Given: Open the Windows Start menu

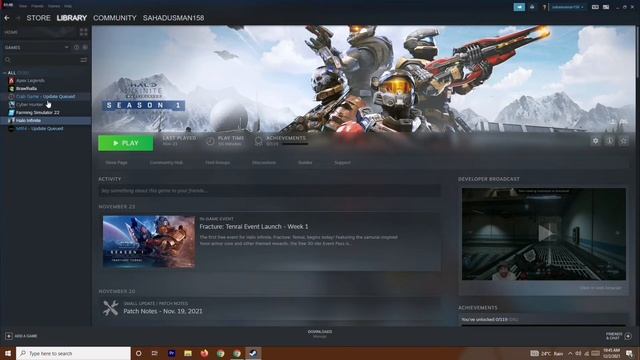Looking at the screenshot, I should [x=8, y=353].
